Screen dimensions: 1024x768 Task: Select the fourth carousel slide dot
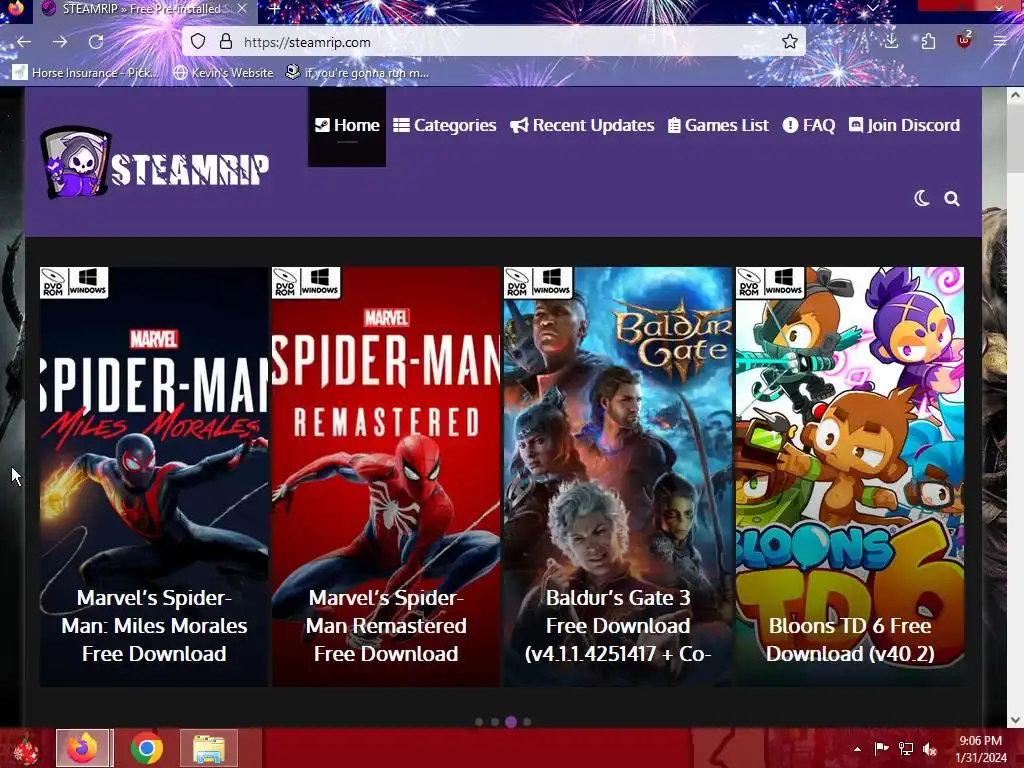(527, 722)
